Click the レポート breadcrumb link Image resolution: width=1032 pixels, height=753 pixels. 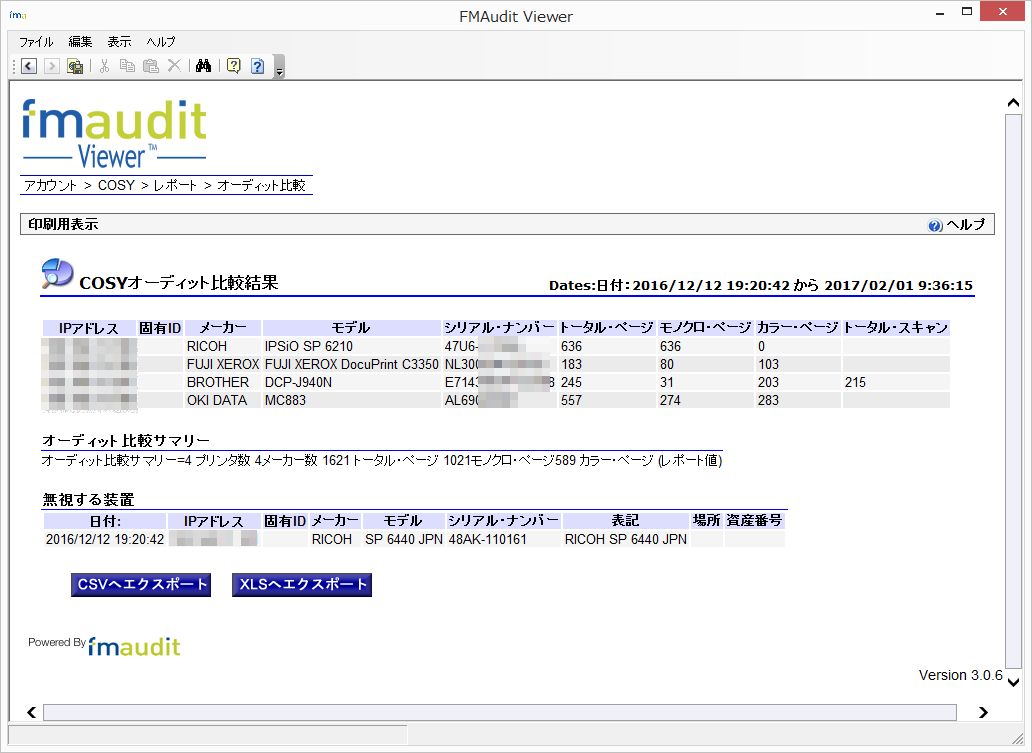pos(175,186)
